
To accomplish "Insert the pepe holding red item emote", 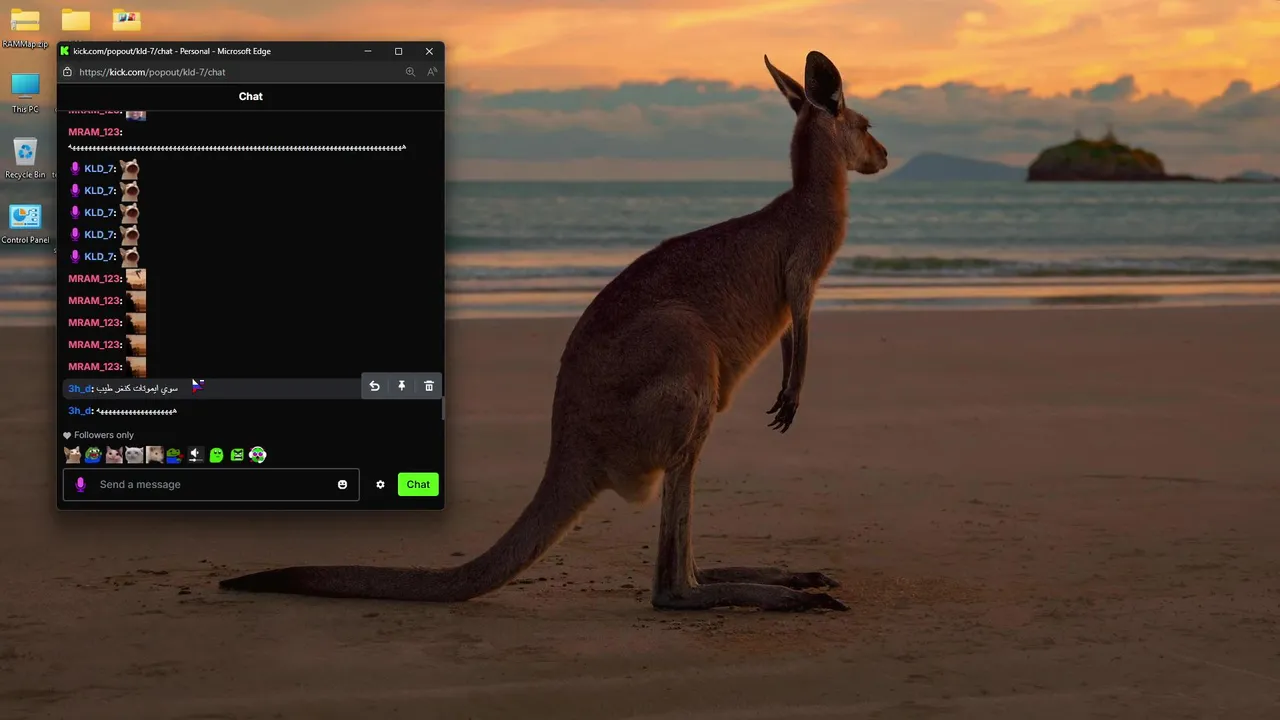I will pos(174,455).
